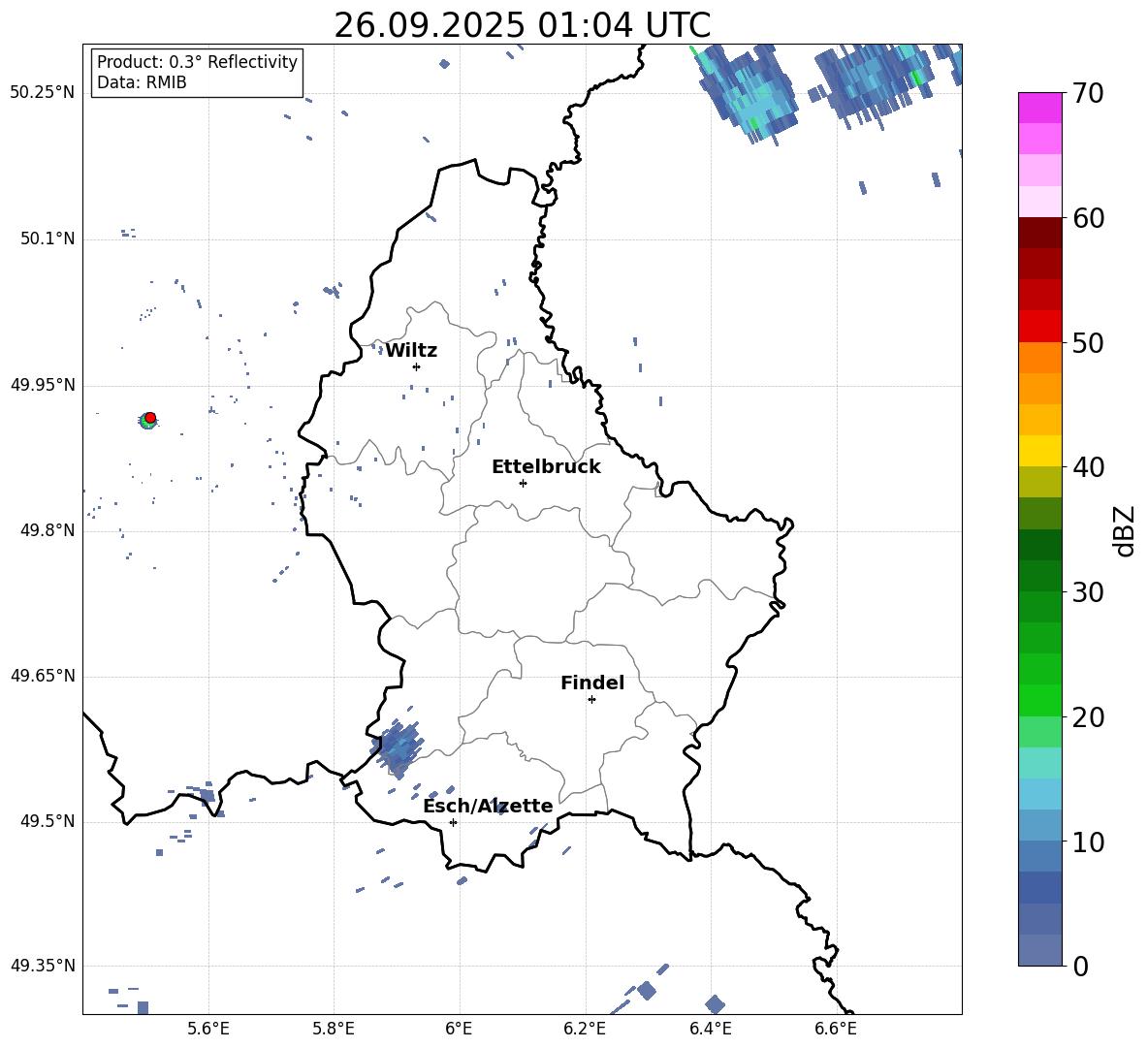Click the dark red colorbar swatch below 60

(x=1039, y=233)
